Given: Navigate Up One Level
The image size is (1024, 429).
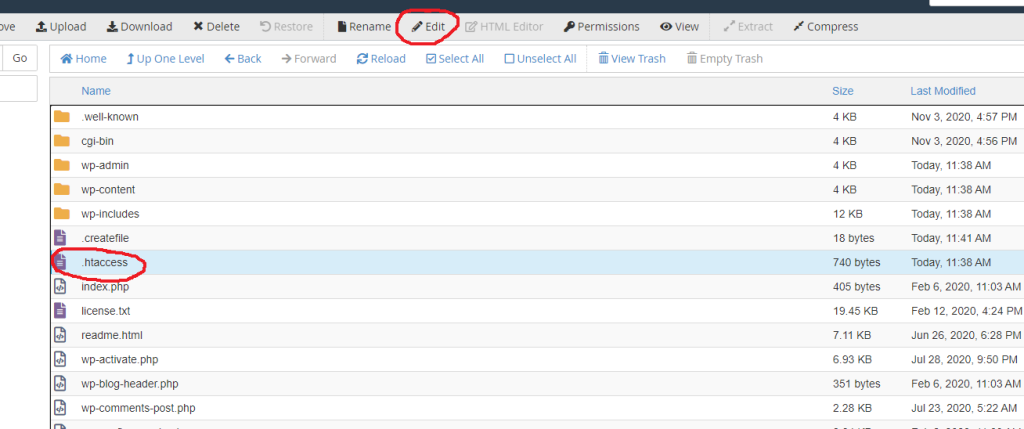Looking at the screenshot, I should [165, 59].
